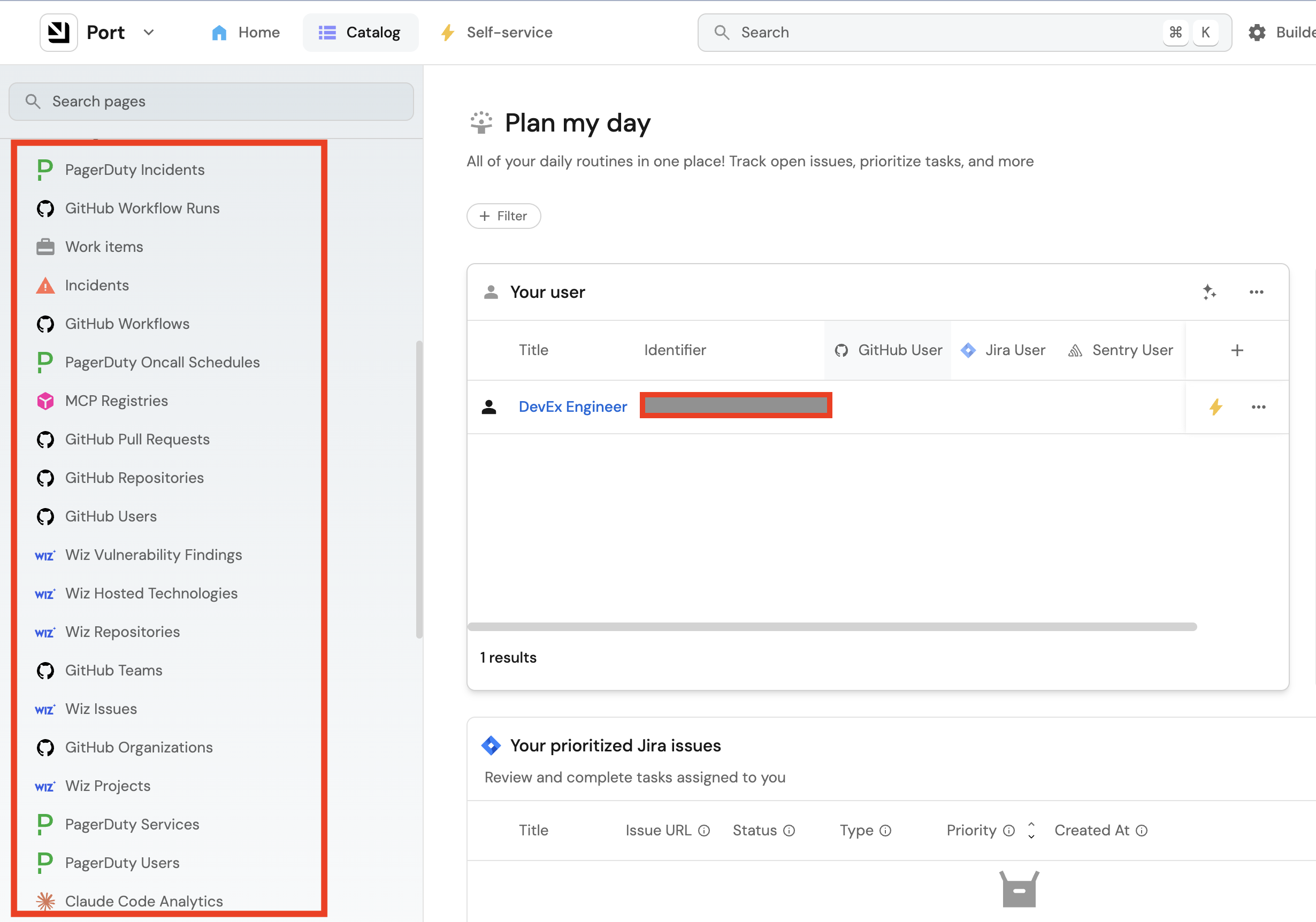This screenshot has height=922, width=1316.
Task: Click the Filter button
Action: (503, 216)
